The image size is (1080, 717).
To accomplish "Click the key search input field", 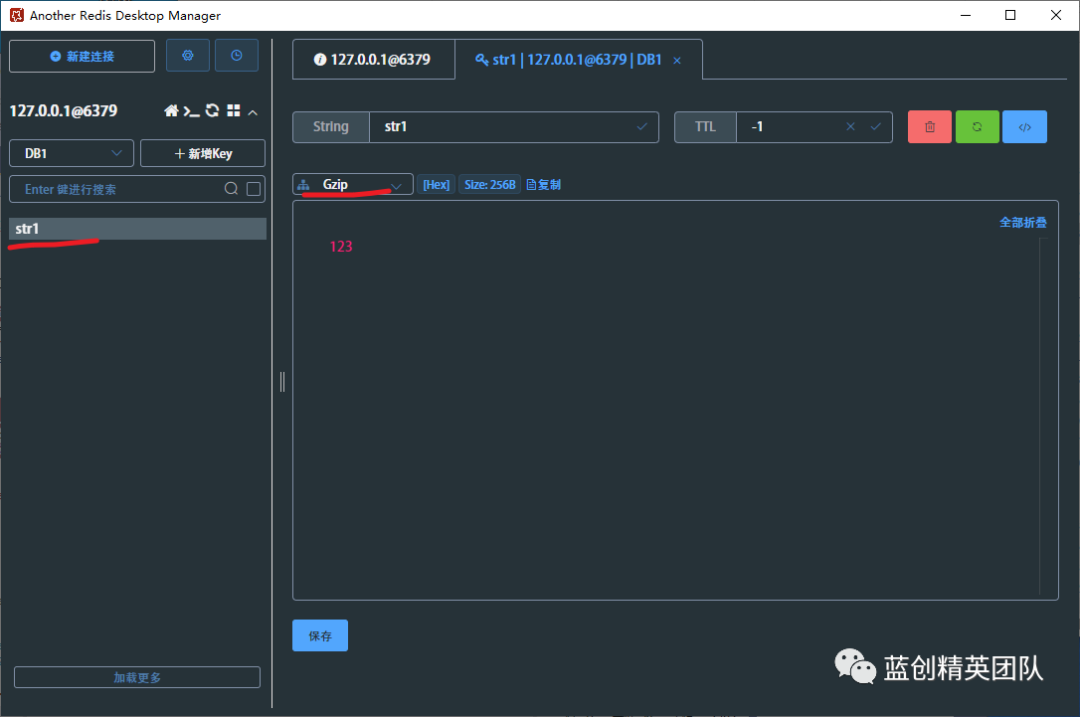I will tap(120, 189).
